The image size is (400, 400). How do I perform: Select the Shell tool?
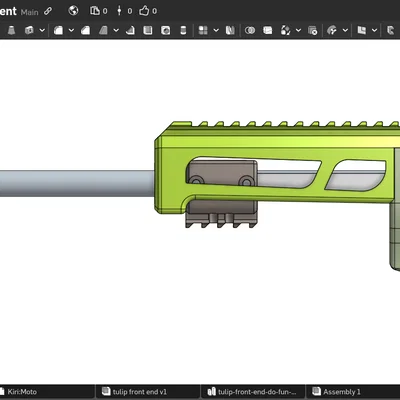point(148,30)
